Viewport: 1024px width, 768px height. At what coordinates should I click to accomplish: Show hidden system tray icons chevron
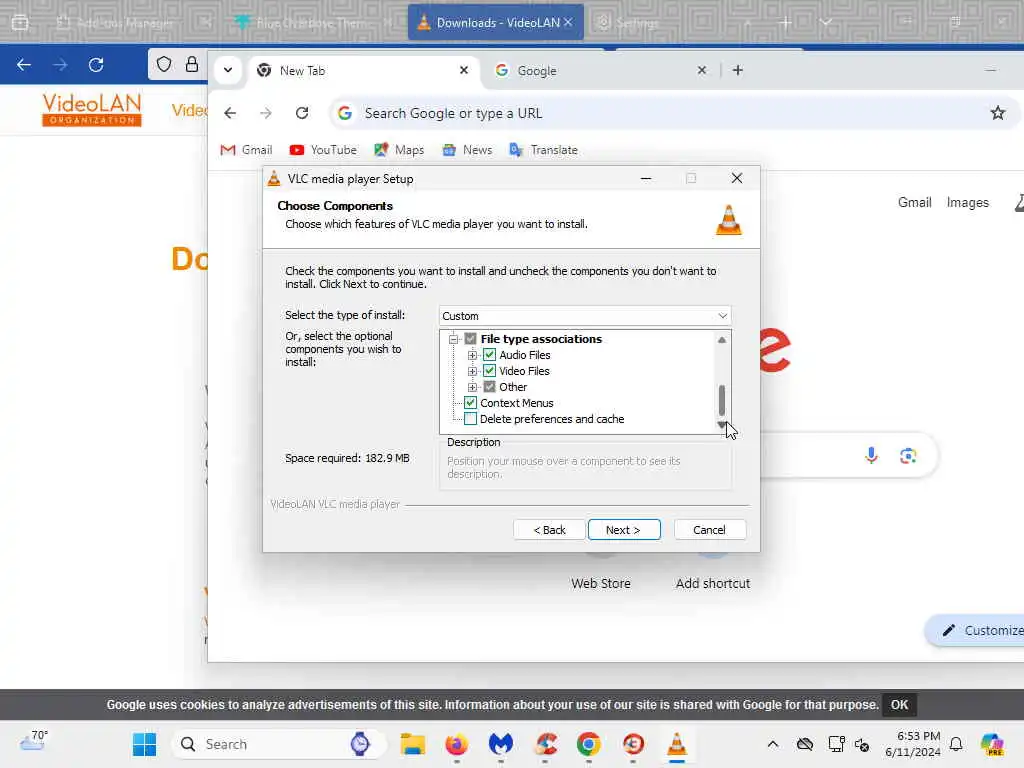point(773,744)
